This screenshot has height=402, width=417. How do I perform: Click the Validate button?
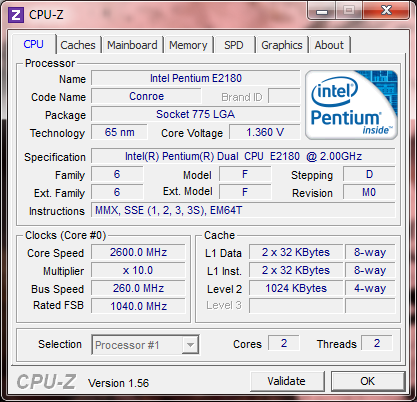click(x=287, y=381)
